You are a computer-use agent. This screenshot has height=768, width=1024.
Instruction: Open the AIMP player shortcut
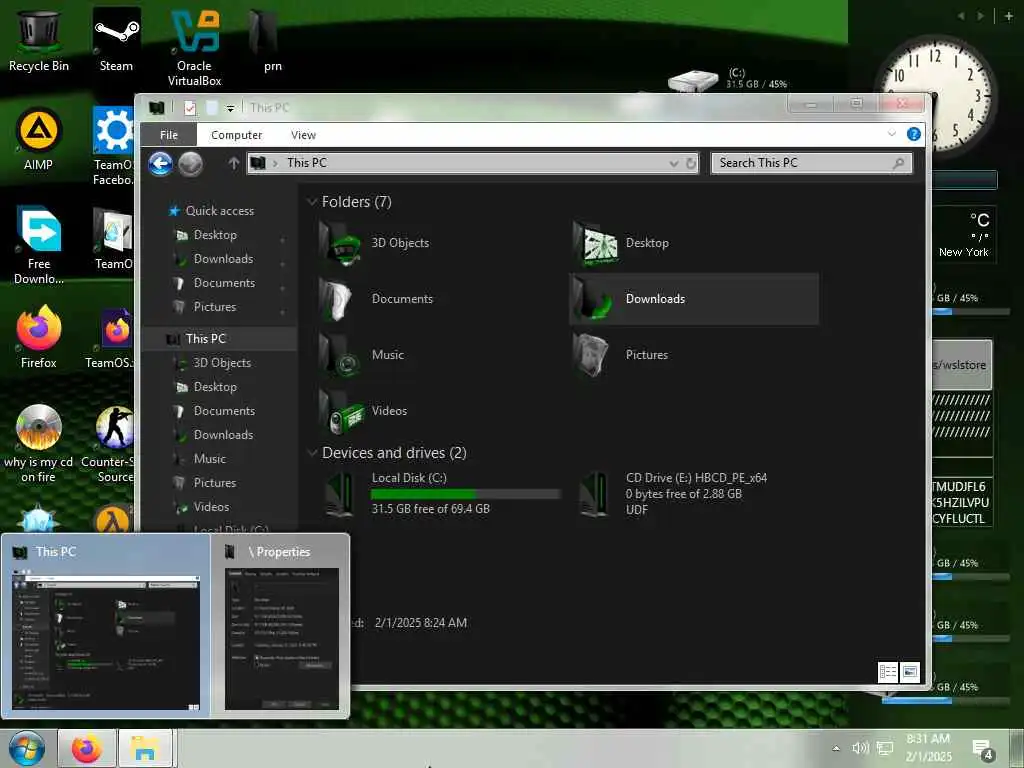[x=39, y=139]
